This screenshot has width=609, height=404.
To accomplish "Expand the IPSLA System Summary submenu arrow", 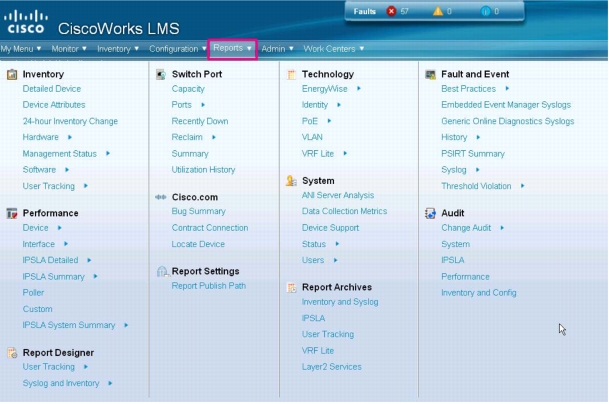I will [x=126, y=325].
